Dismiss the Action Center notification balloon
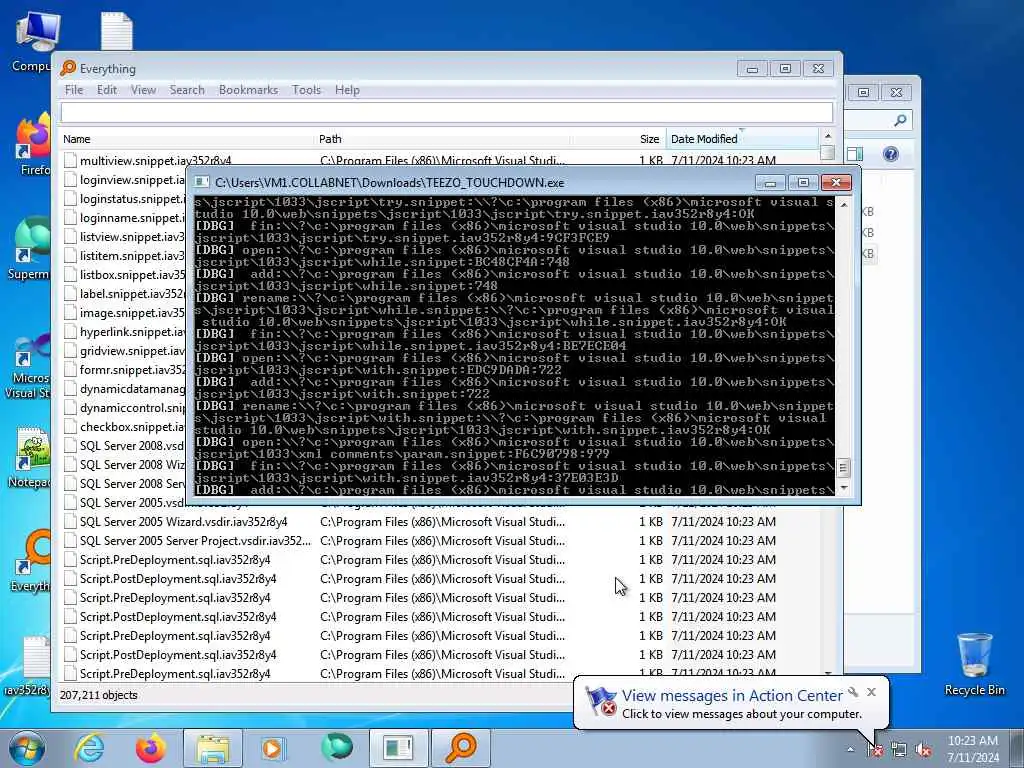The height and width of the screenshot is (768, 1024). [x=871, y=692]
